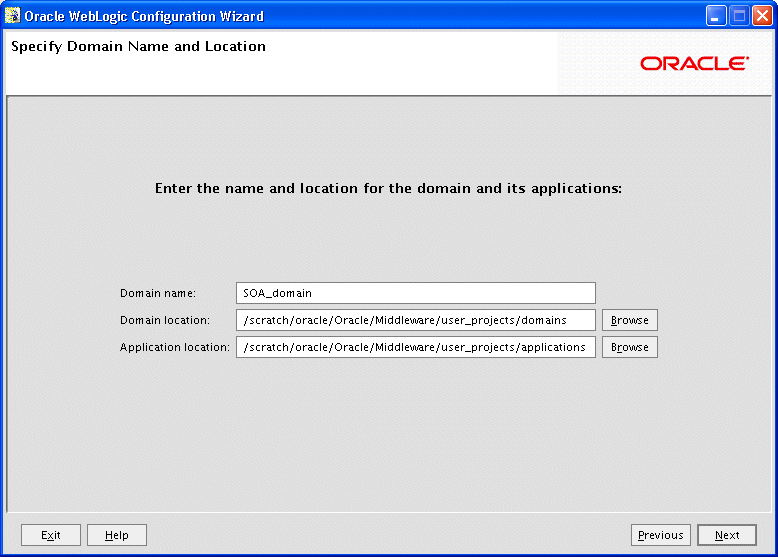Click the Oracle logo
This screenshot has height=557, width=778.
tap(694, 63)
